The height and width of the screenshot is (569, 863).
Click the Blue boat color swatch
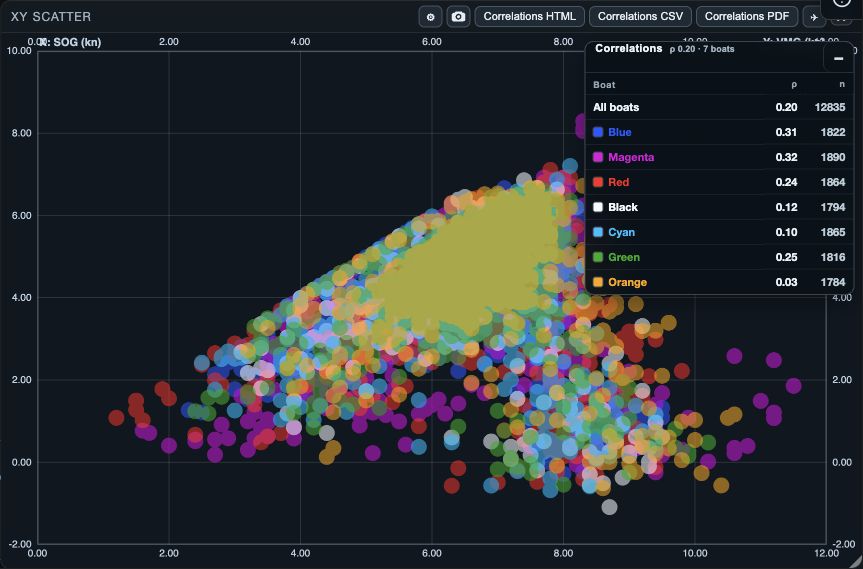coord(598,132)
